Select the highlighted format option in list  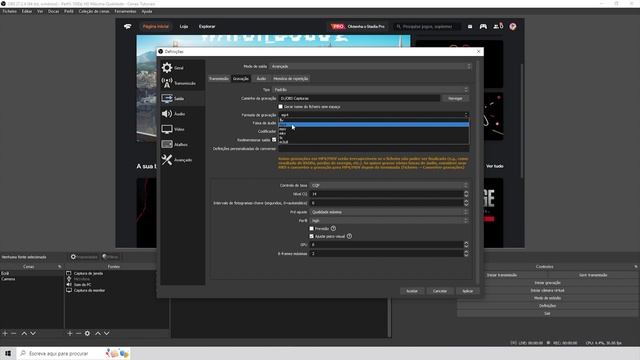(373, 124)
